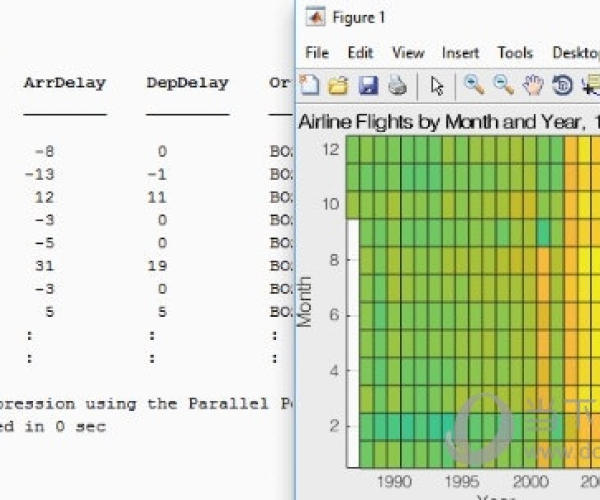Screen dimensions: 600x500
Task: Print the figure with the printer icon
Action: coord(397,86)
